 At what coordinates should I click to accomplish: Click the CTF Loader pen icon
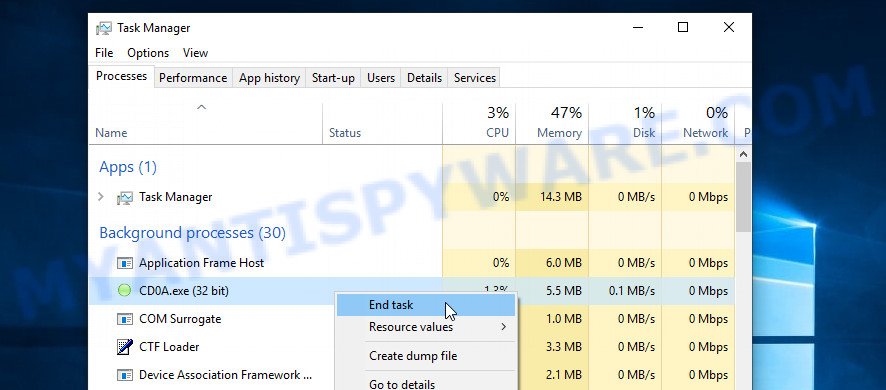click(x=124, y=346)
